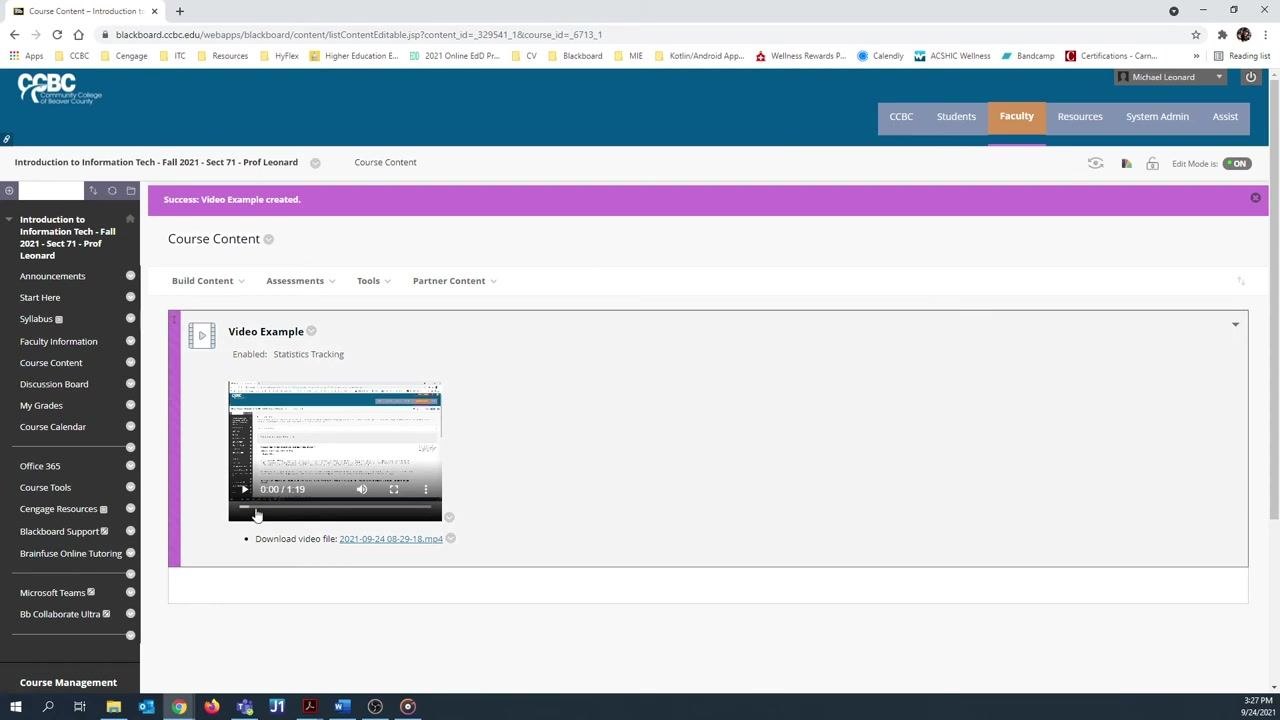Open options chevron beside Course Content heading
The image size is (1280, 720).
point(268,239)
